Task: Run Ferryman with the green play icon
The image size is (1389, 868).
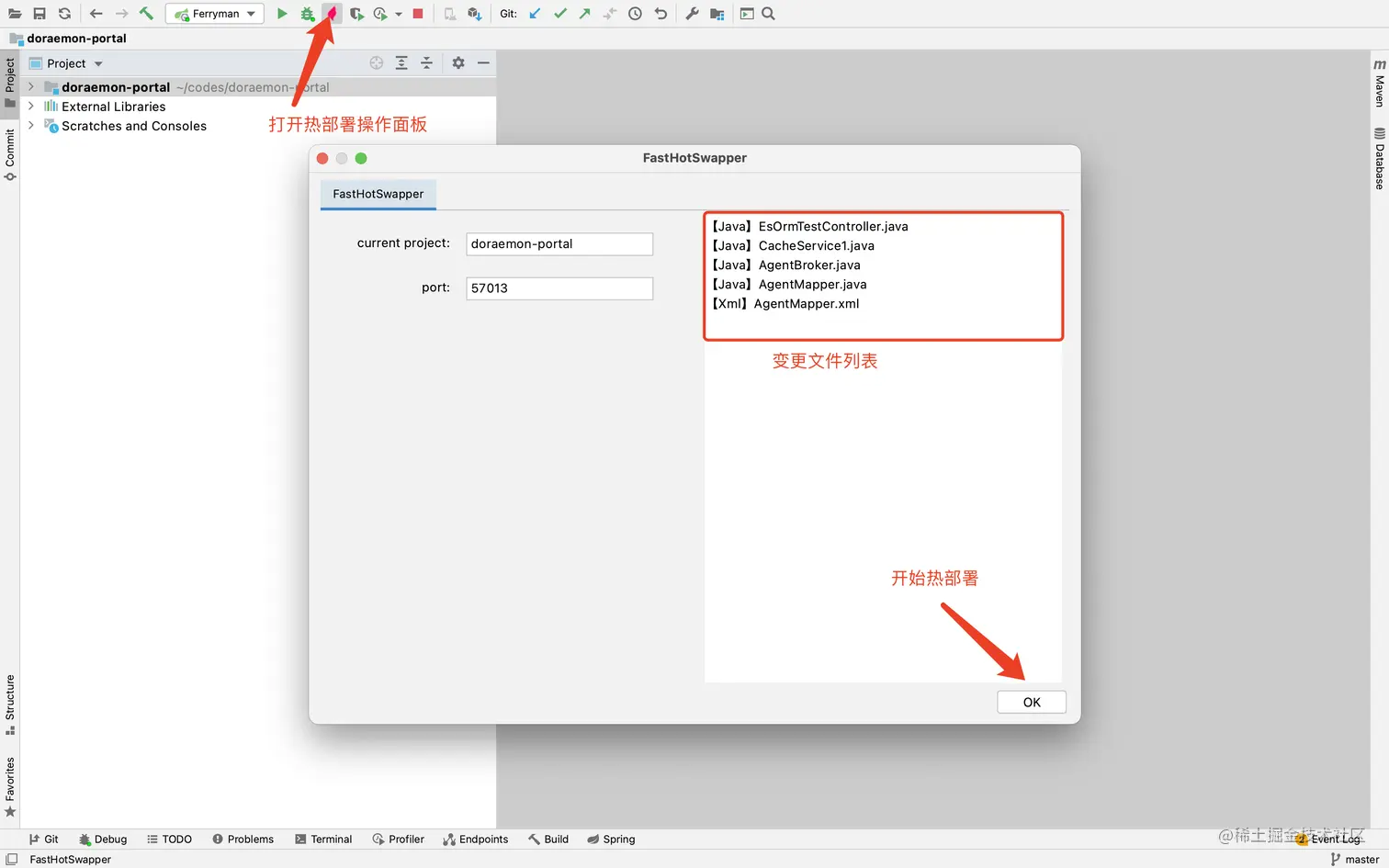Action: [282, 14]
